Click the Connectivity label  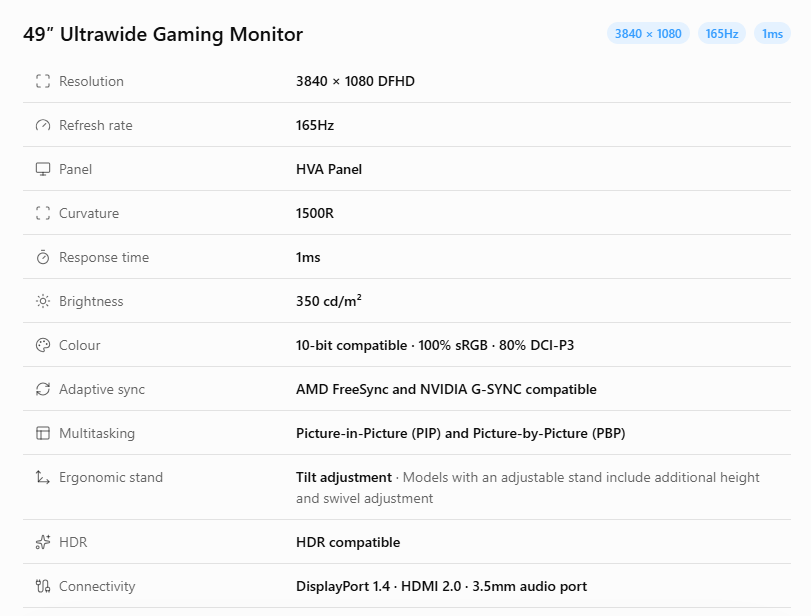coord(97,586)
